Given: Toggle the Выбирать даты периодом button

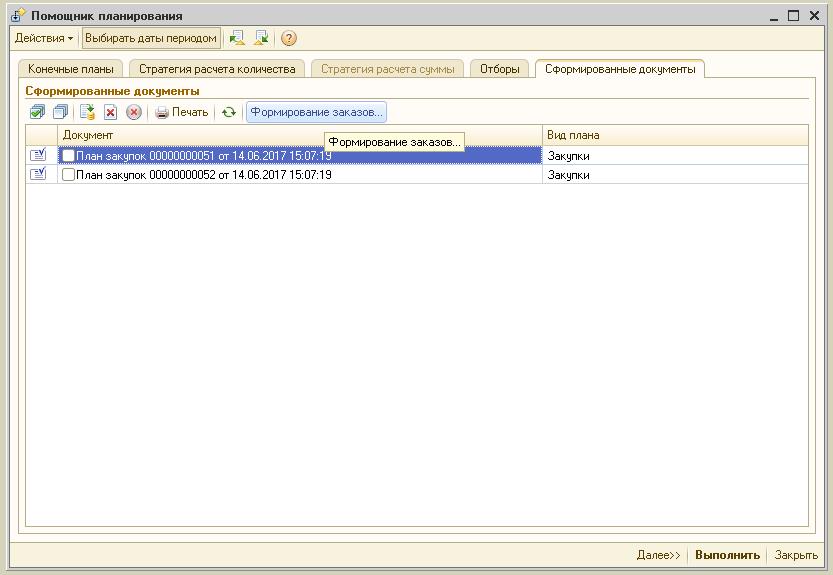Looking at the screenshot, I should 151,38.
